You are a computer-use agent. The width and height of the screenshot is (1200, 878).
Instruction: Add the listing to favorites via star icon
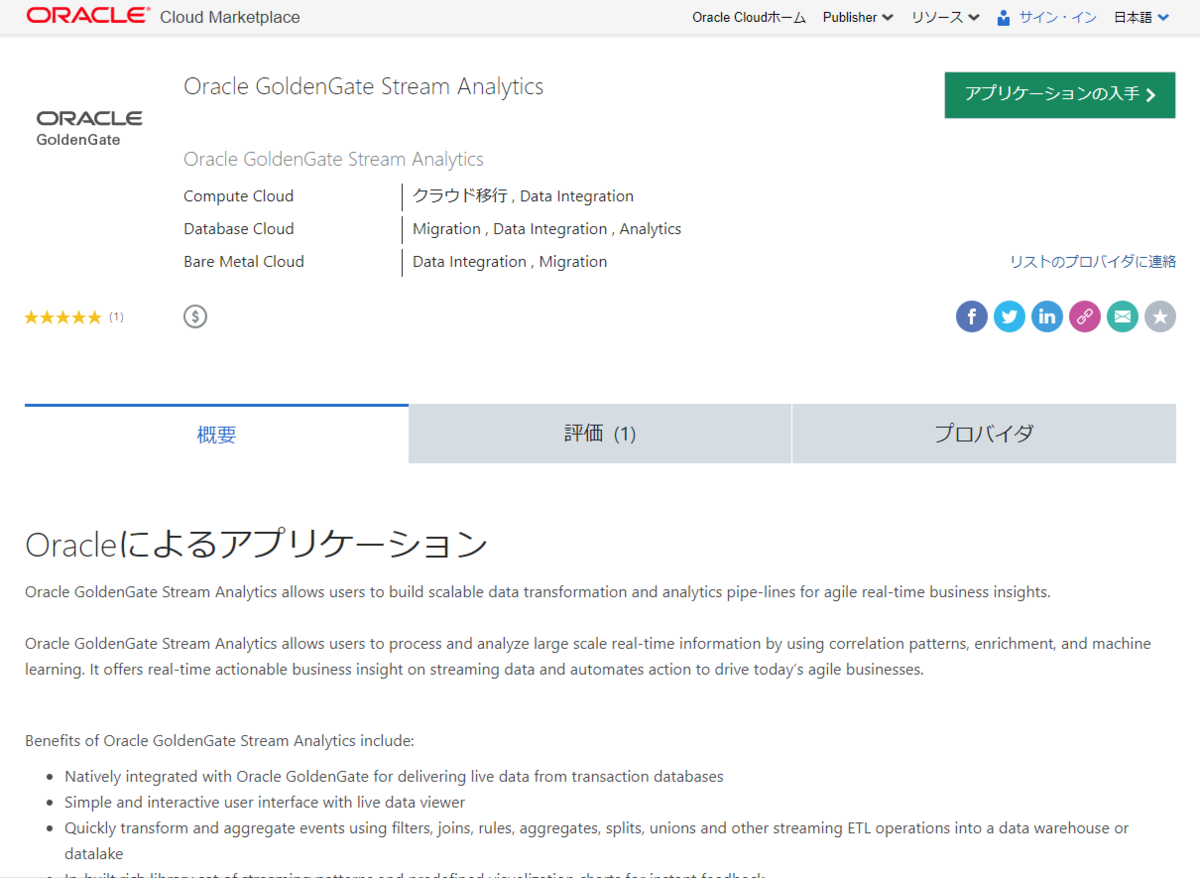point(1160,316)
